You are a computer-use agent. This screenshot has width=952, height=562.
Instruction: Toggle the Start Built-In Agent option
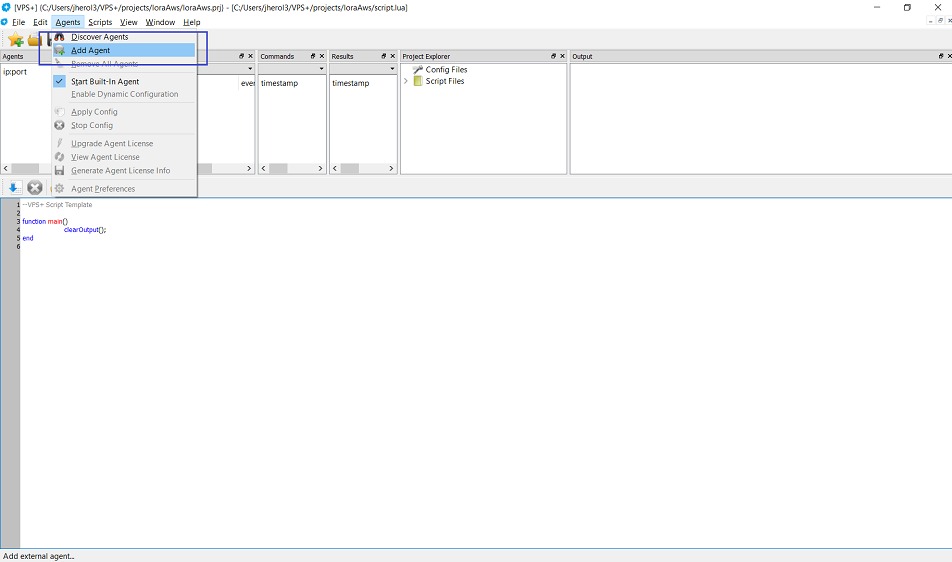tap(105, 81)
